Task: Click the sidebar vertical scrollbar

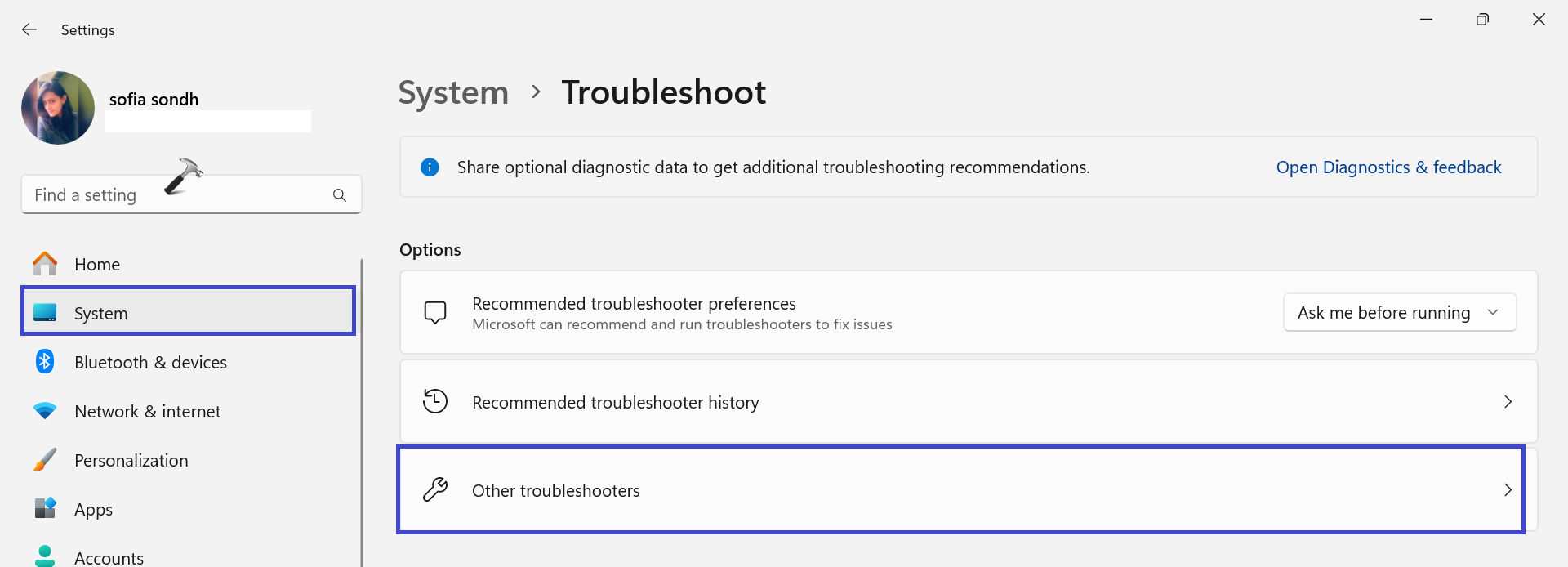Action: (x=361, y=409)
